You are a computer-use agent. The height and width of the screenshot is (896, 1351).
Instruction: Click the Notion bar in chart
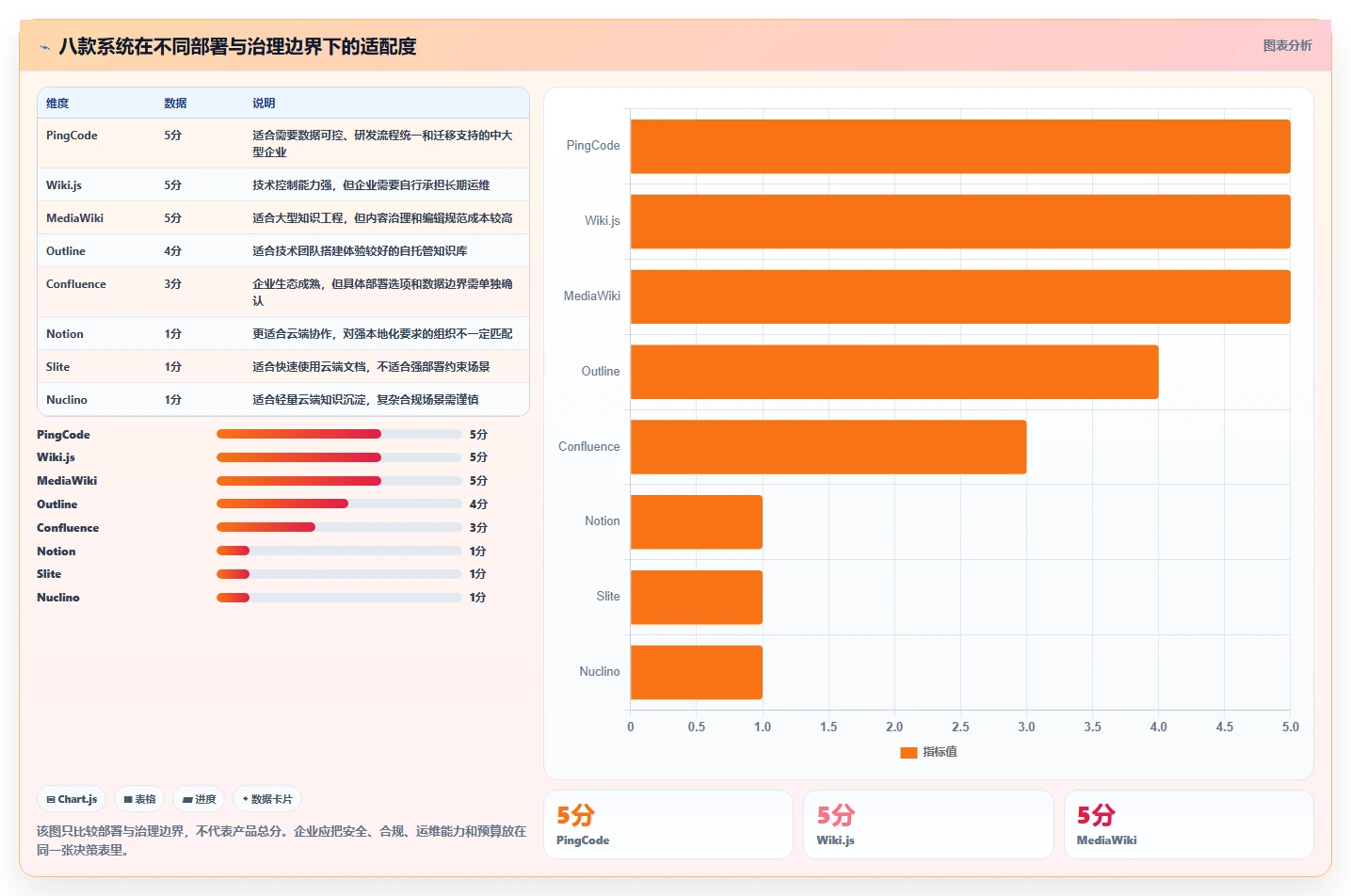(697, 521)
